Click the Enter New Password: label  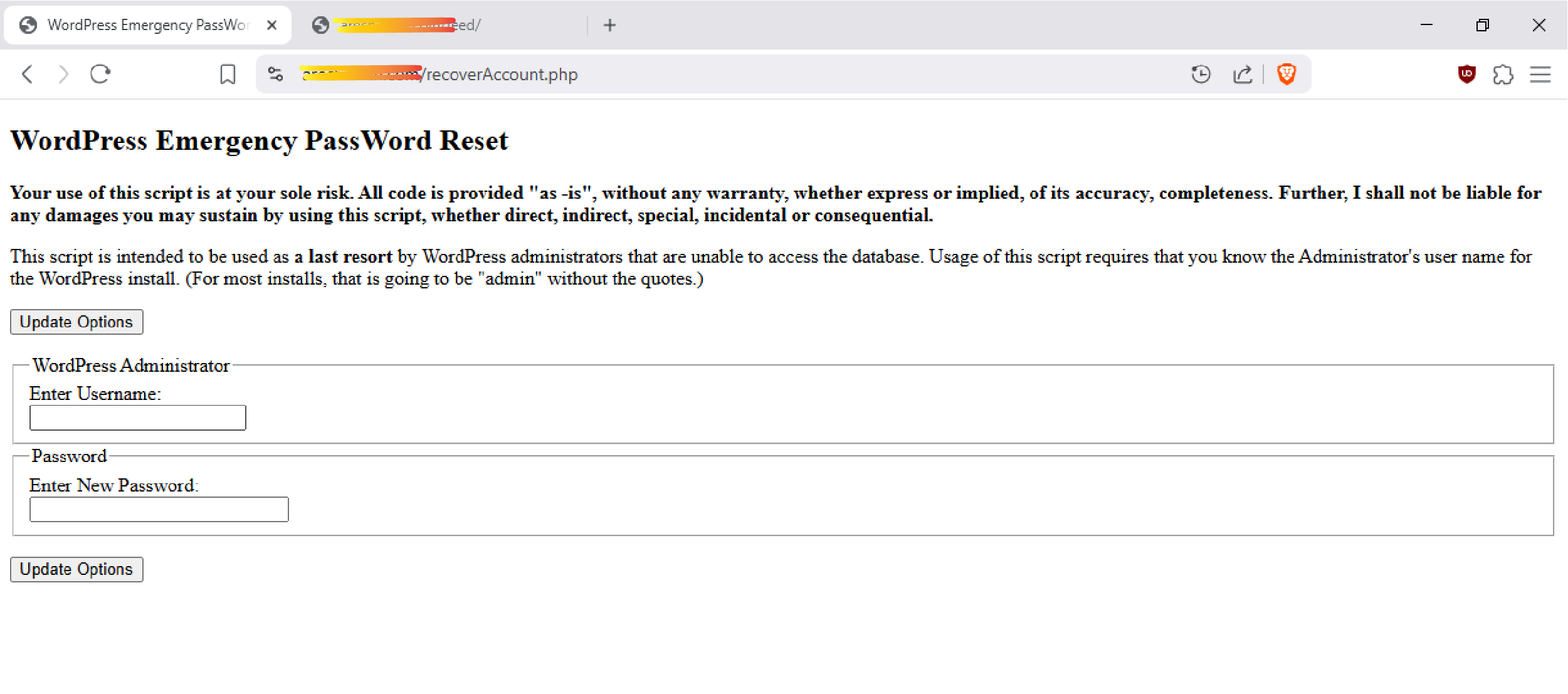tap(114, 485)
